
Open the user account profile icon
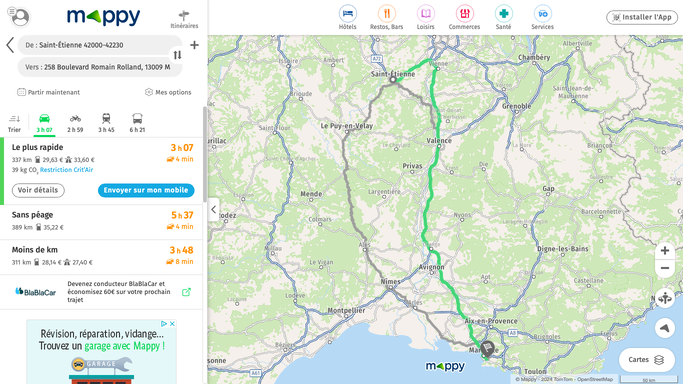[x=19, y=17]
